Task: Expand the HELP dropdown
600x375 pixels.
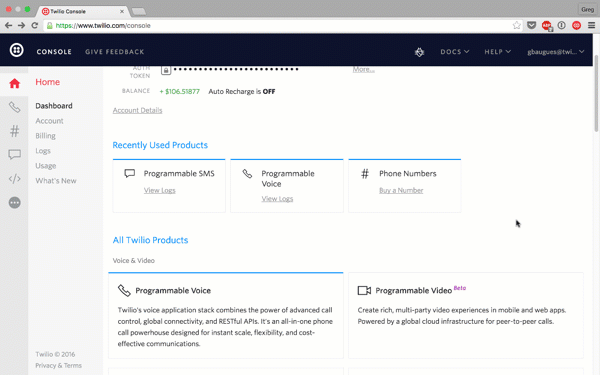Action: (x=497, y=52)
